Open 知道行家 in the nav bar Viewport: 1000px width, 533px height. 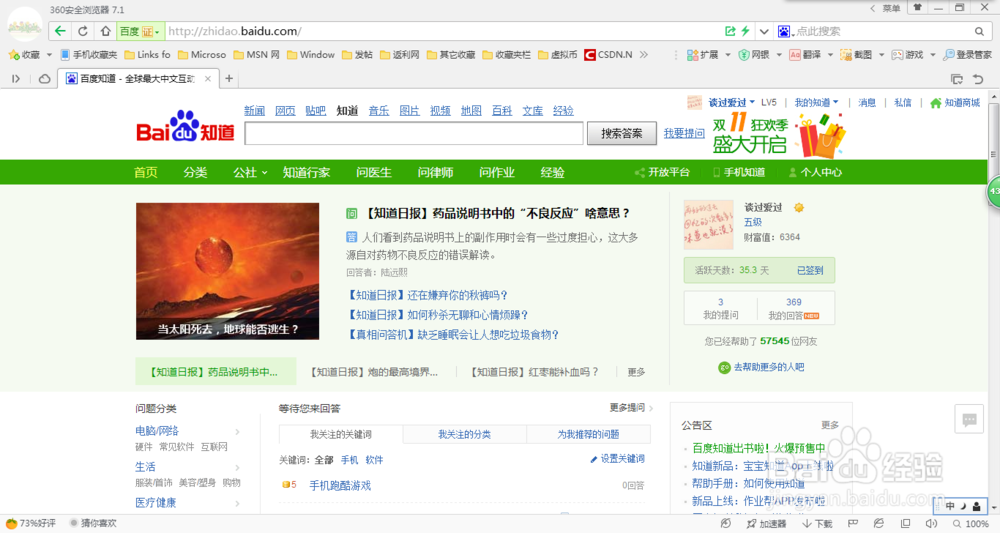(306, 172)
